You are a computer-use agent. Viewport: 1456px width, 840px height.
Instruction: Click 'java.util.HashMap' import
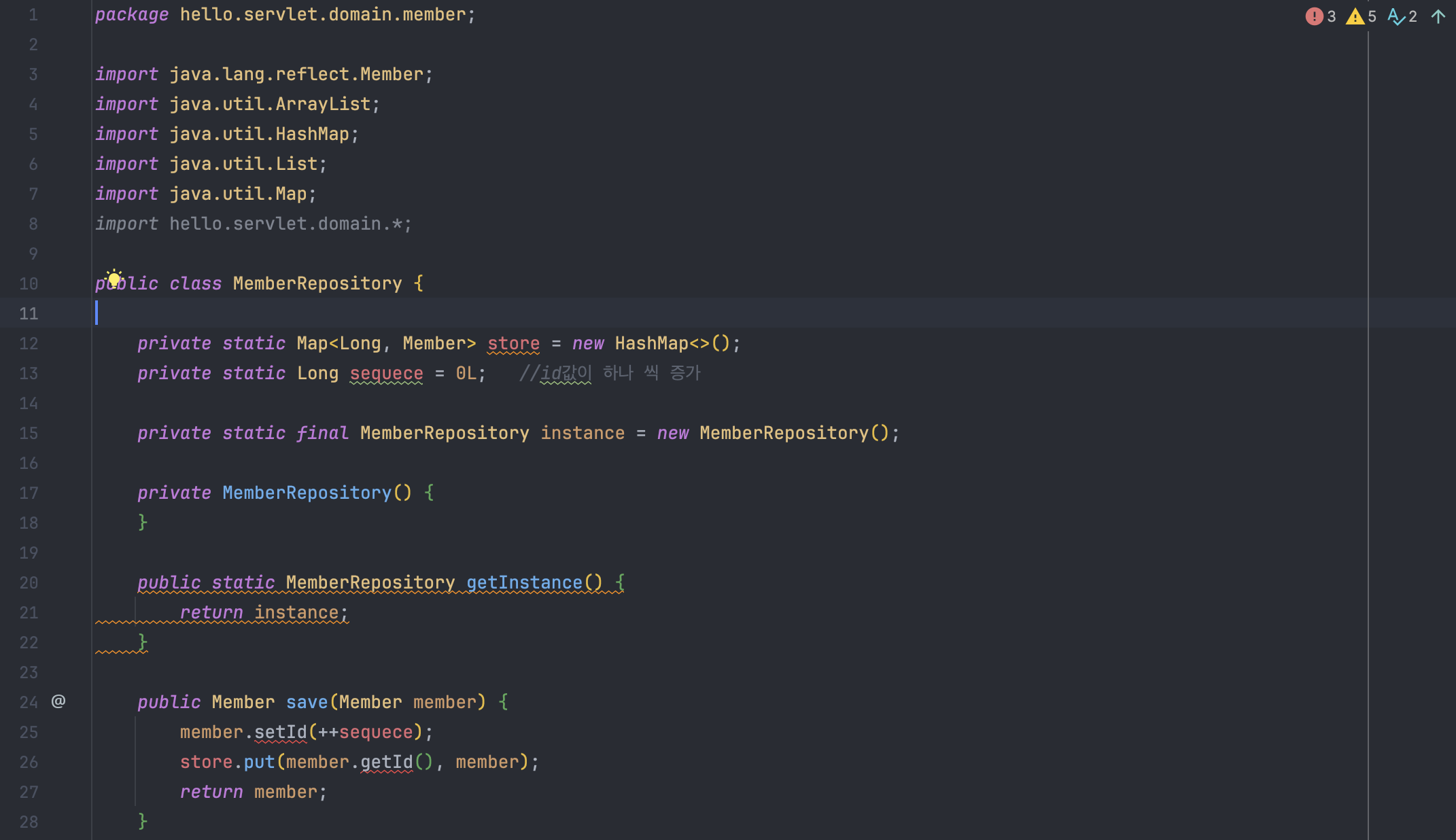[259, 134]
